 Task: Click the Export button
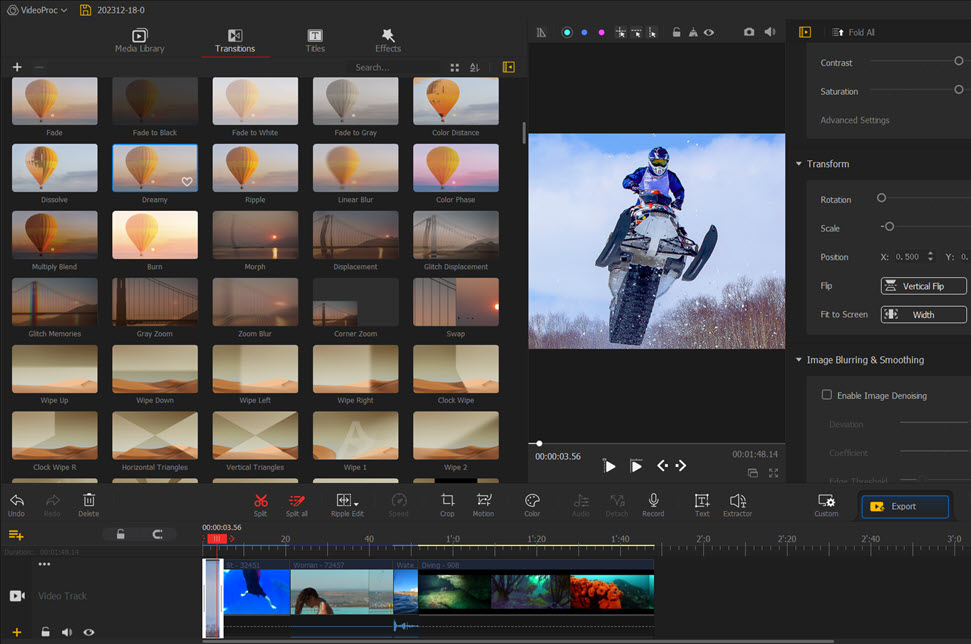(x=903, y=506)
